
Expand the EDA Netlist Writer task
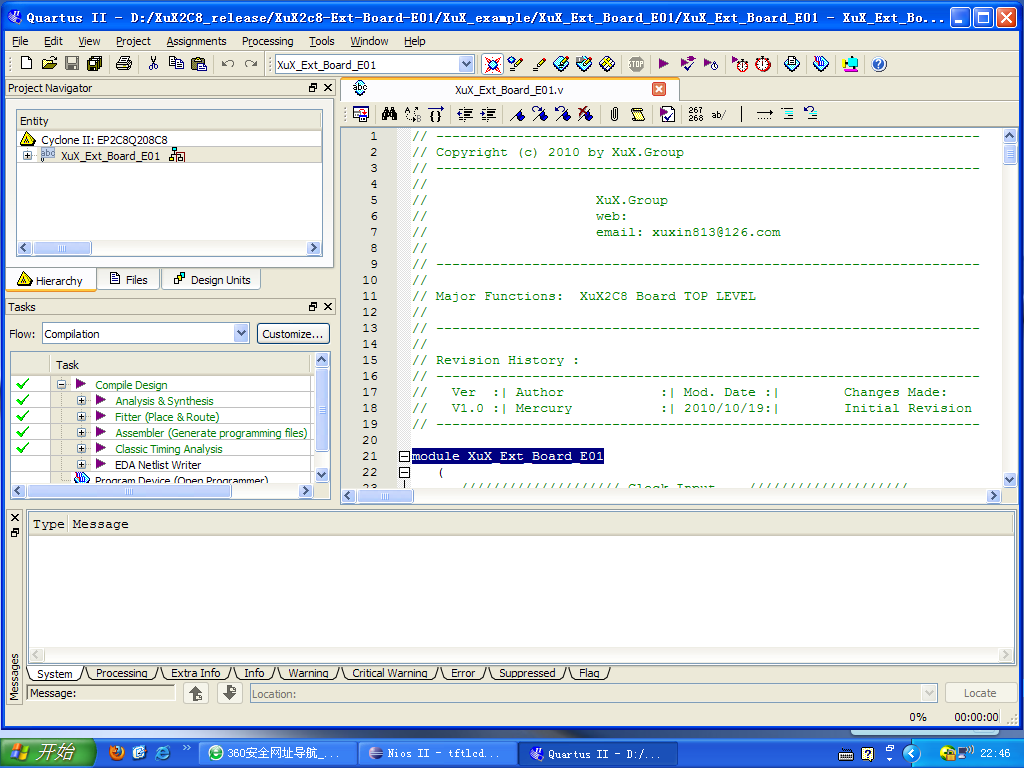point(81,464)
